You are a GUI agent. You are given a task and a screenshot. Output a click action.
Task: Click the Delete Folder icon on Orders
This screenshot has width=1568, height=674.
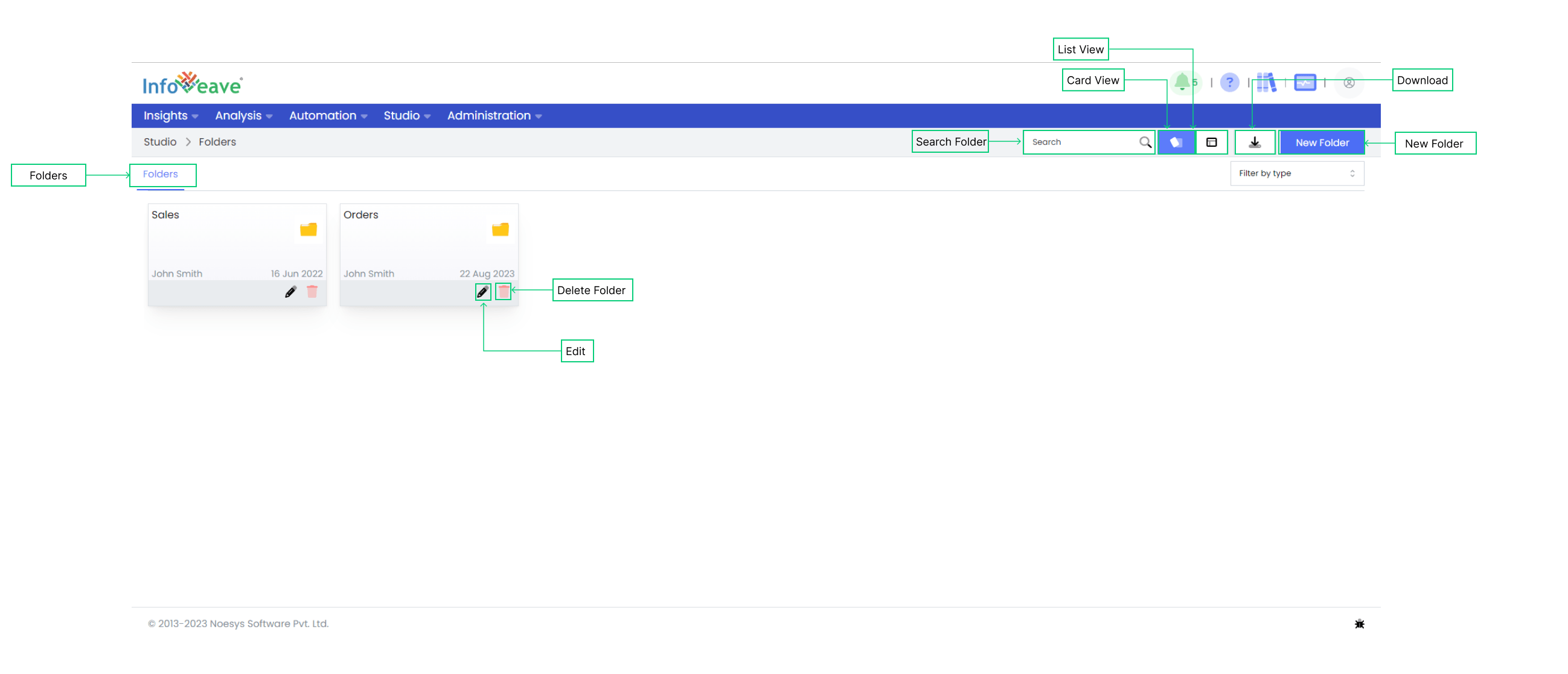503,292
